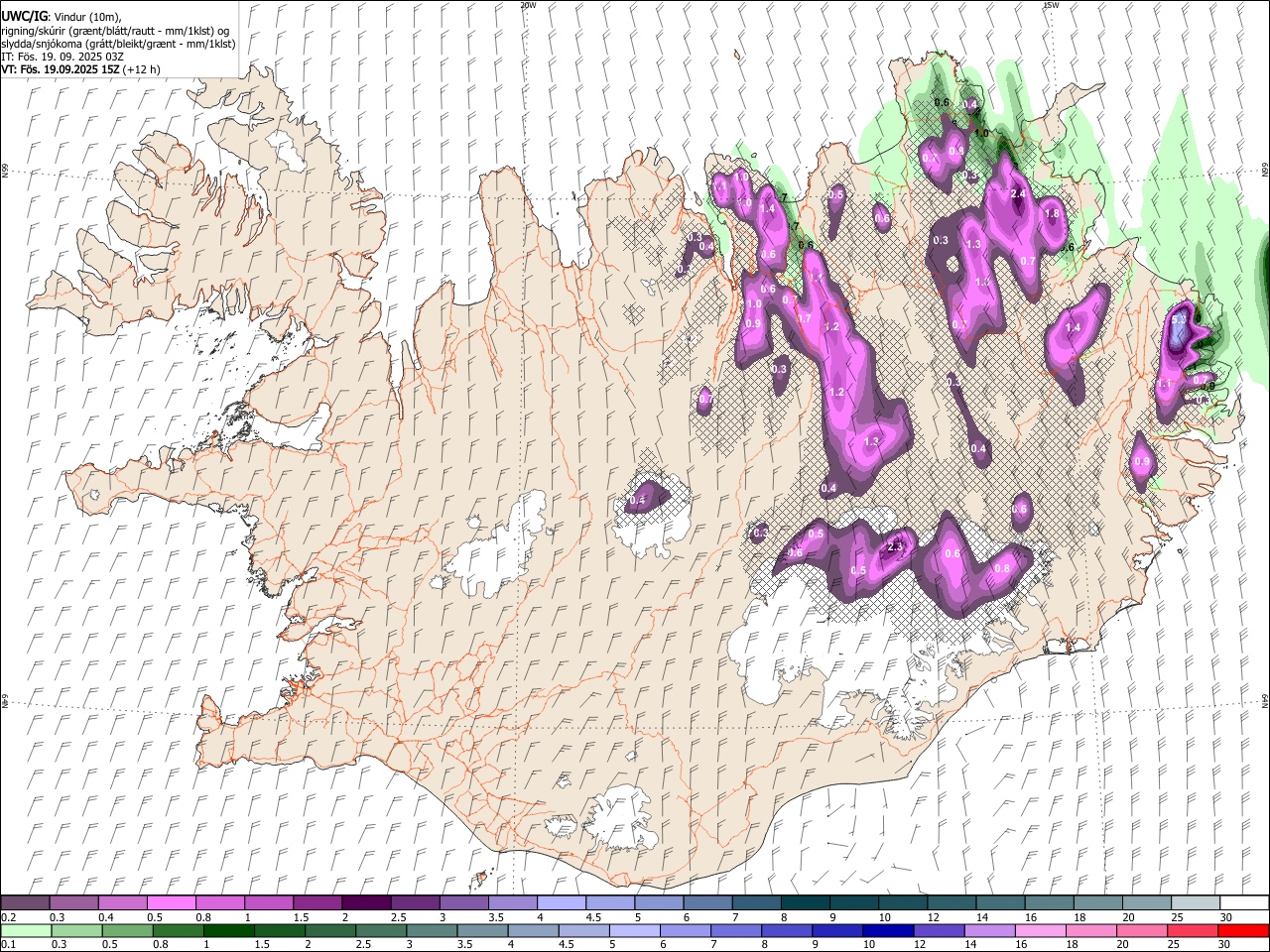The height and width of the screenshot is (952, 1270).
Task: Click the '20W' longitude label at top edge
Action: [x=528, y=5]
